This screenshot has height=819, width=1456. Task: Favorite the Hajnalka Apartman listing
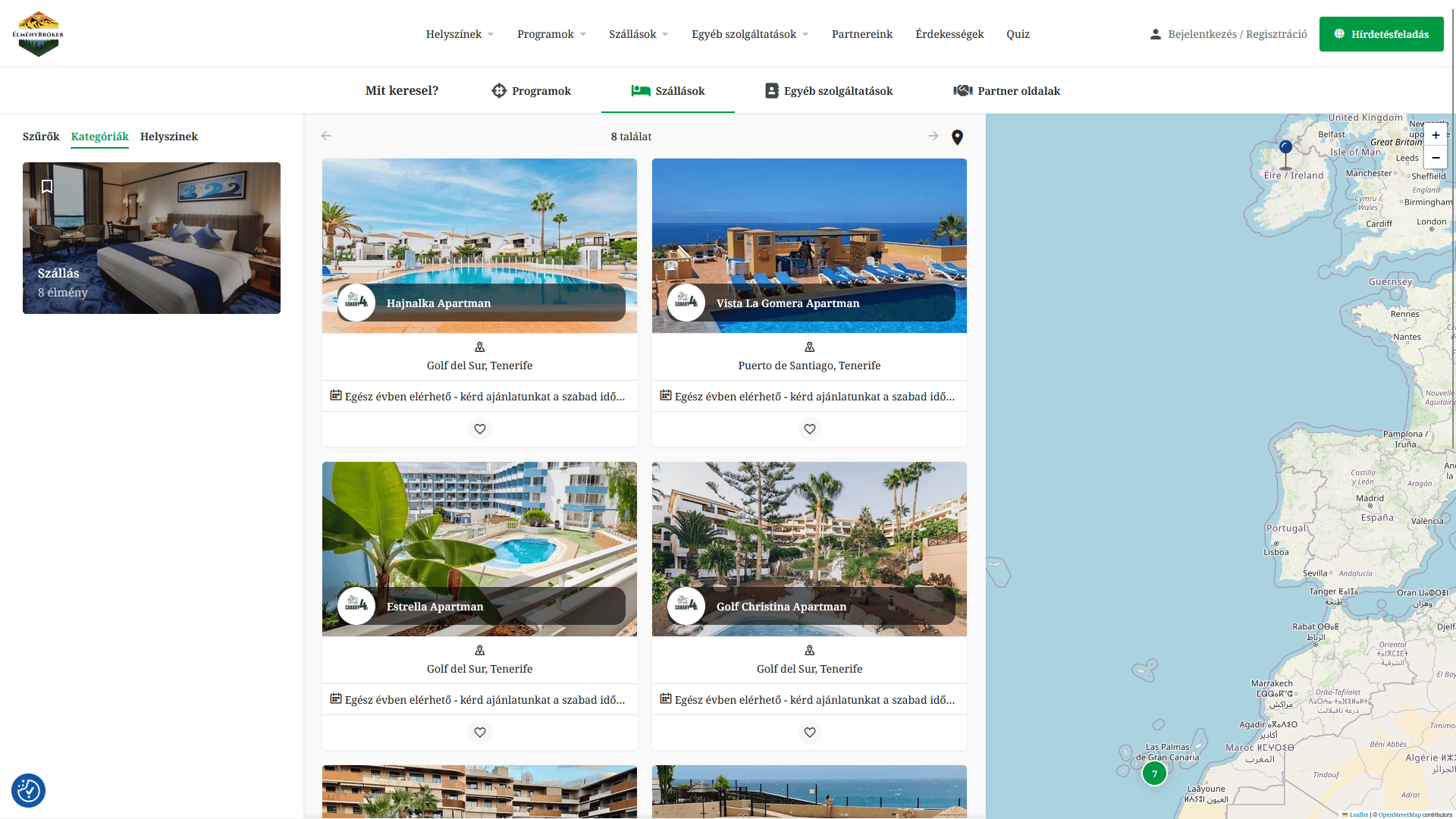pyautogui.click(x=480, y=429)
